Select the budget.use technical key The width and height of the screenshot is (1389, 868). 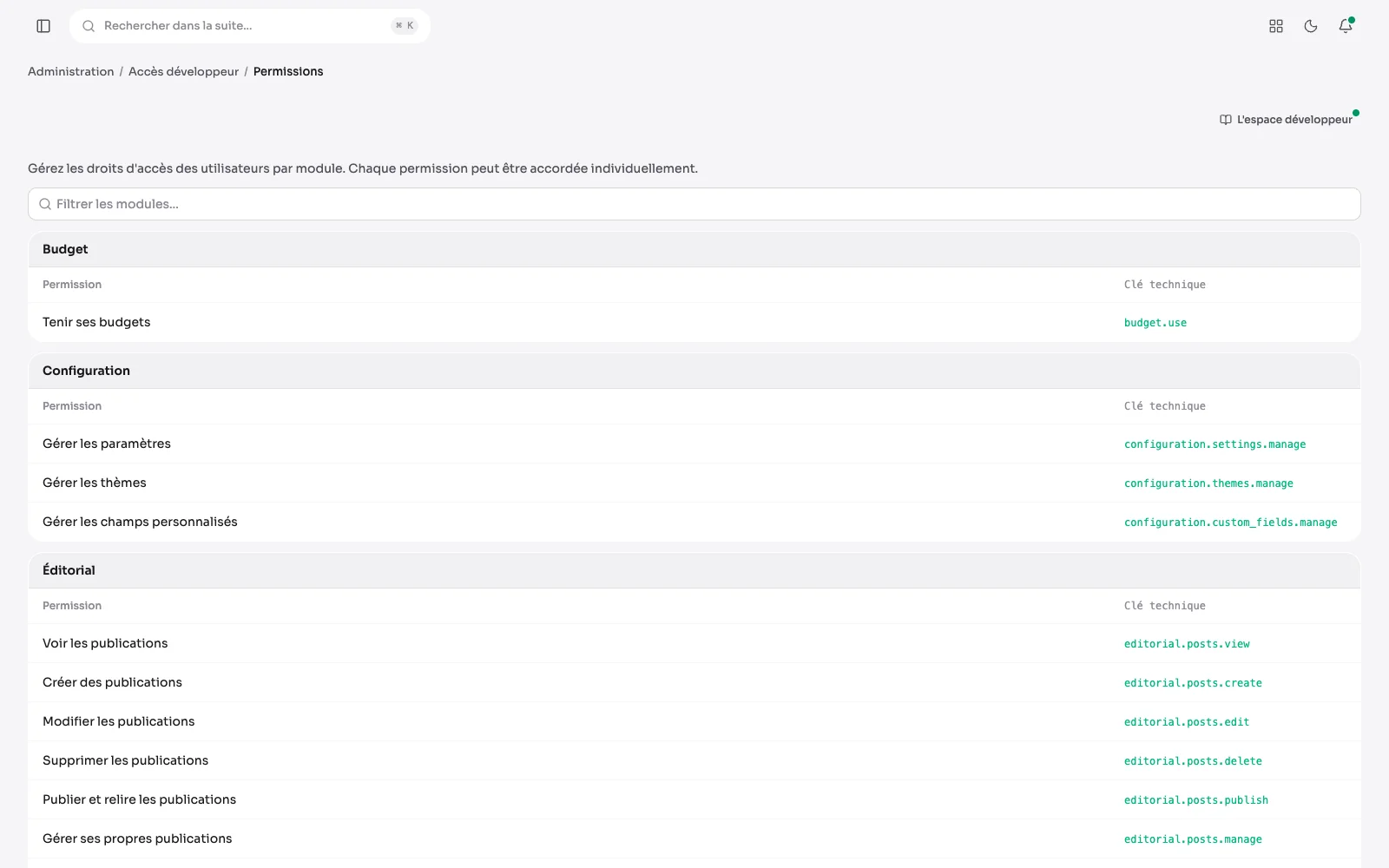tap(1155, 323)
